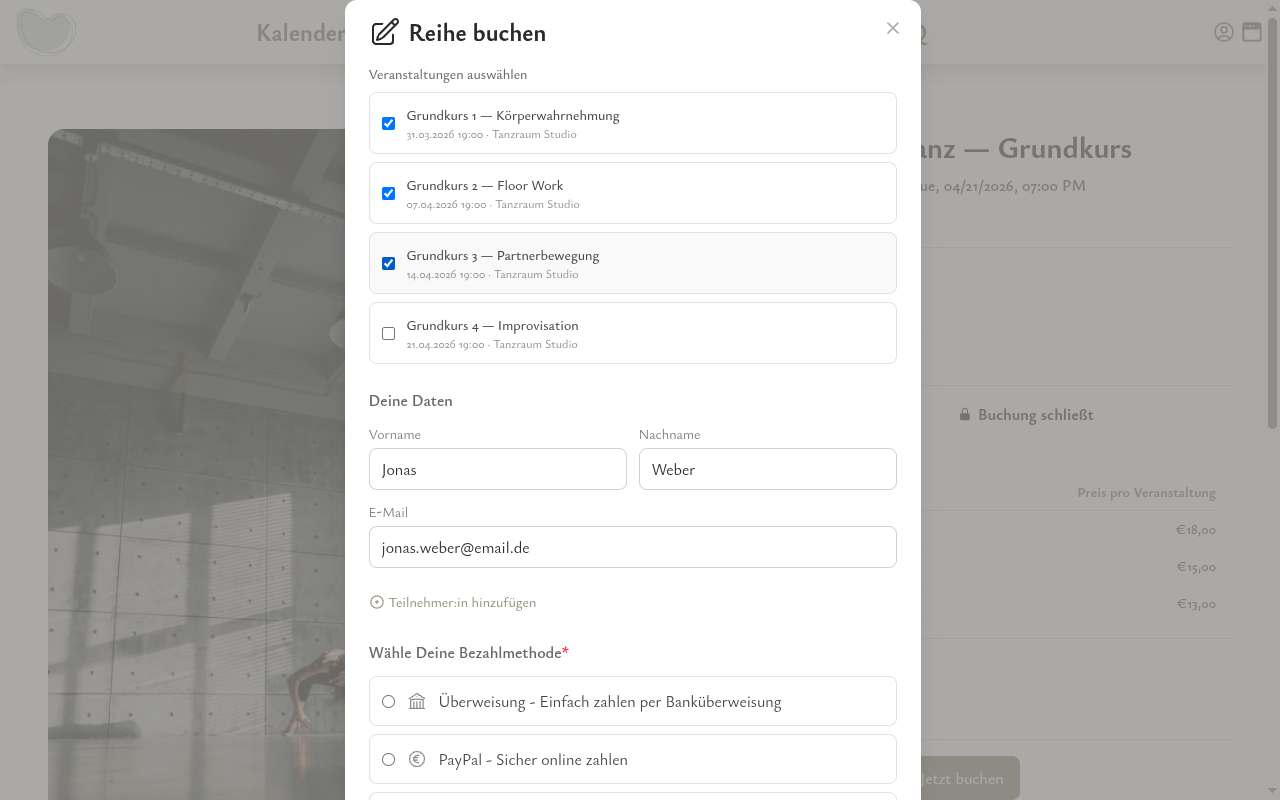Click the Vorname input field

(498, 469)
